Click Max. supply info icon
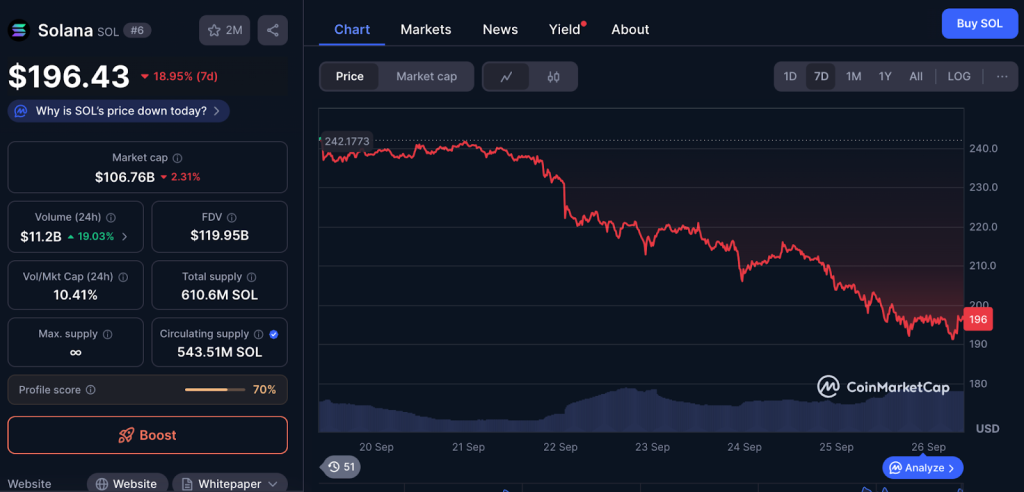The width and height of the screenshot is (1024, 492). [x=108, y=334]
